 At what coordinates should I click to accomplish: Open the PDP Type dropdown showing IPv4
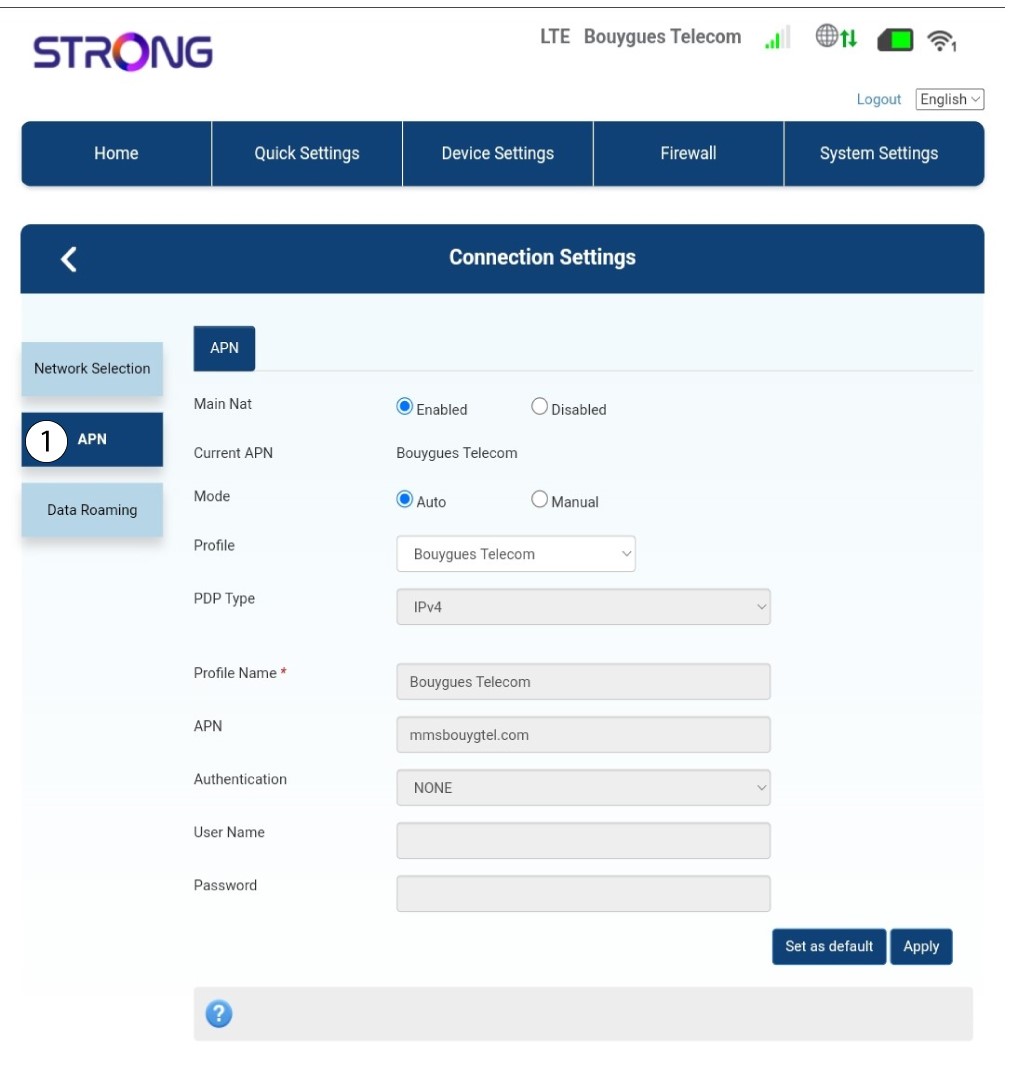[x=584, y=607]
